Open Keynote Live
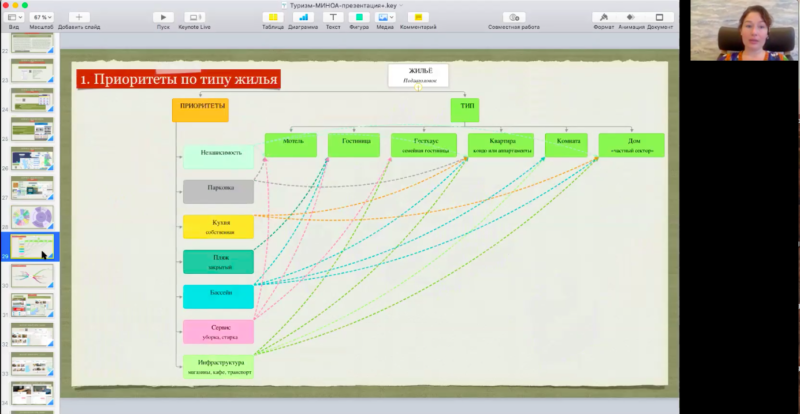This screenshot has width=800, height=414. click(194, 17)
